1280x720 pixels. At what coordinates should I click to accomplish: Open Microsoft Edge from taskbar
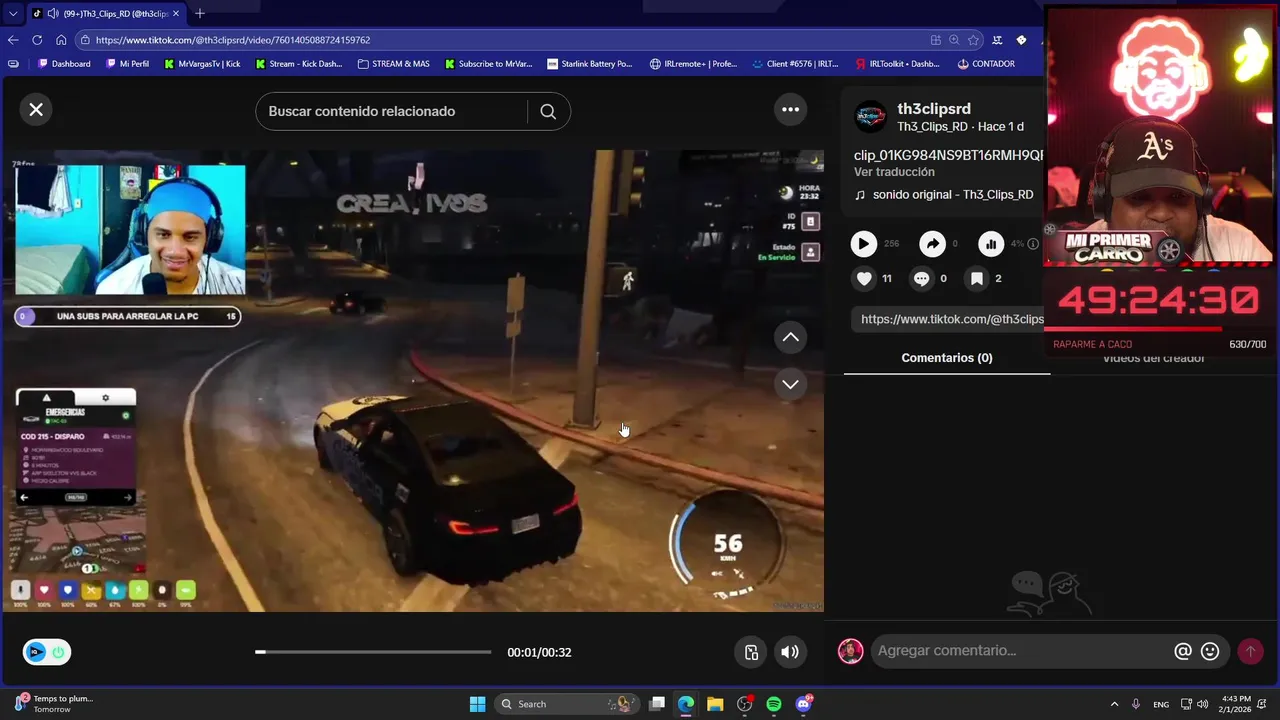click(686, 704)
